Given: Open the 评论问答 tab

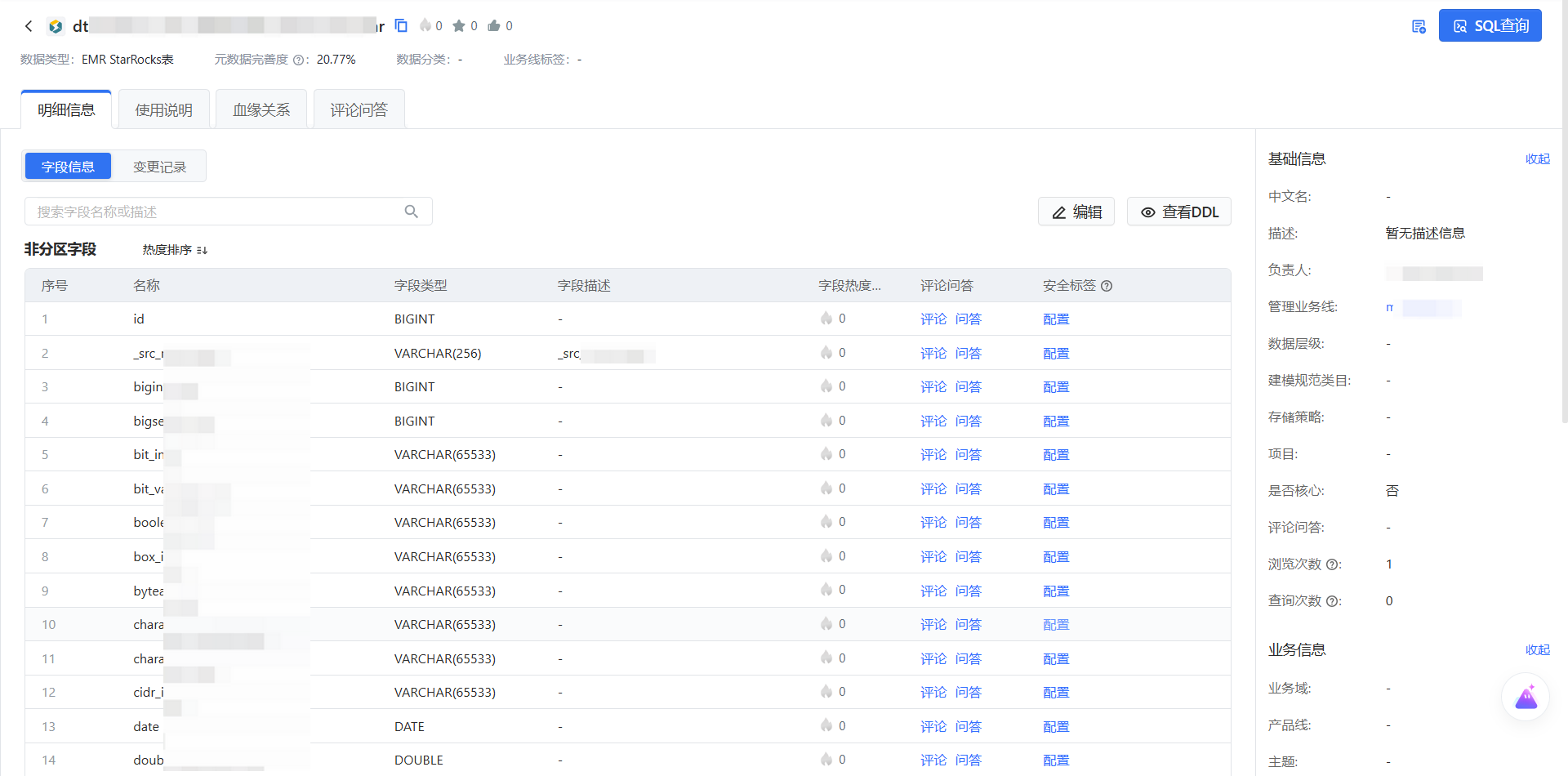Looking at the screenshot, I should (x=359, y=109).
